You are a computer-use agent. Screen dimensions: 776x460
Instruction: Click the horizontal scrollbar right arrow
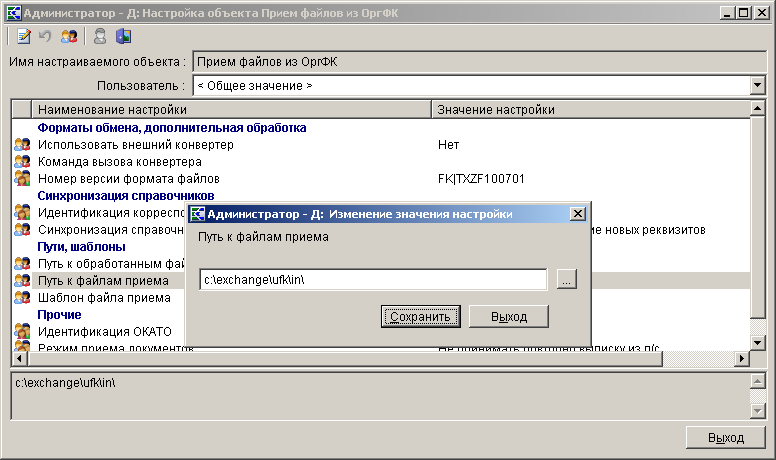(742, 358)
